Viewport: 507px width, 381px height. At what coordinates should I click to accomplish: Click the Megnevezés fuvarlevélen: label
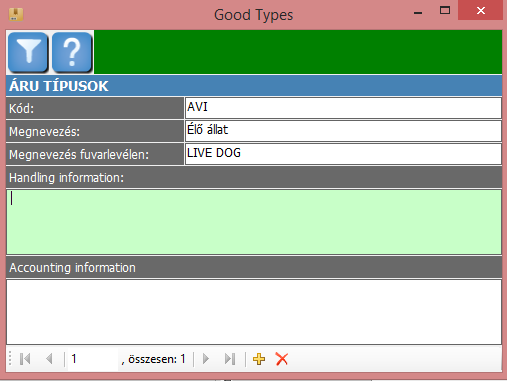coord(95,154)
